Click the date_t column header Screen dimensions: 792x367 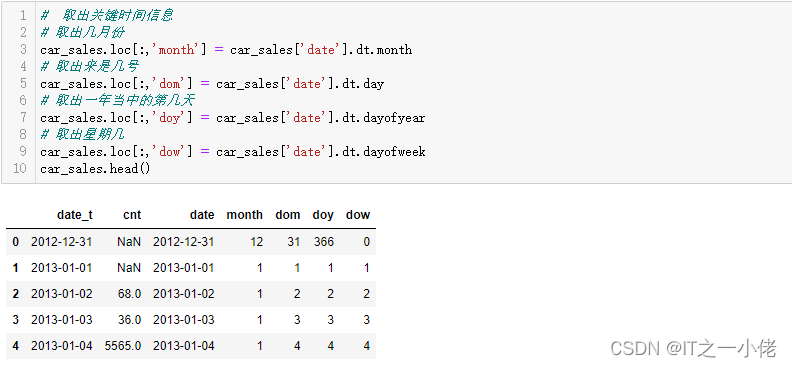pyautogui.click(x=75, y=215)
